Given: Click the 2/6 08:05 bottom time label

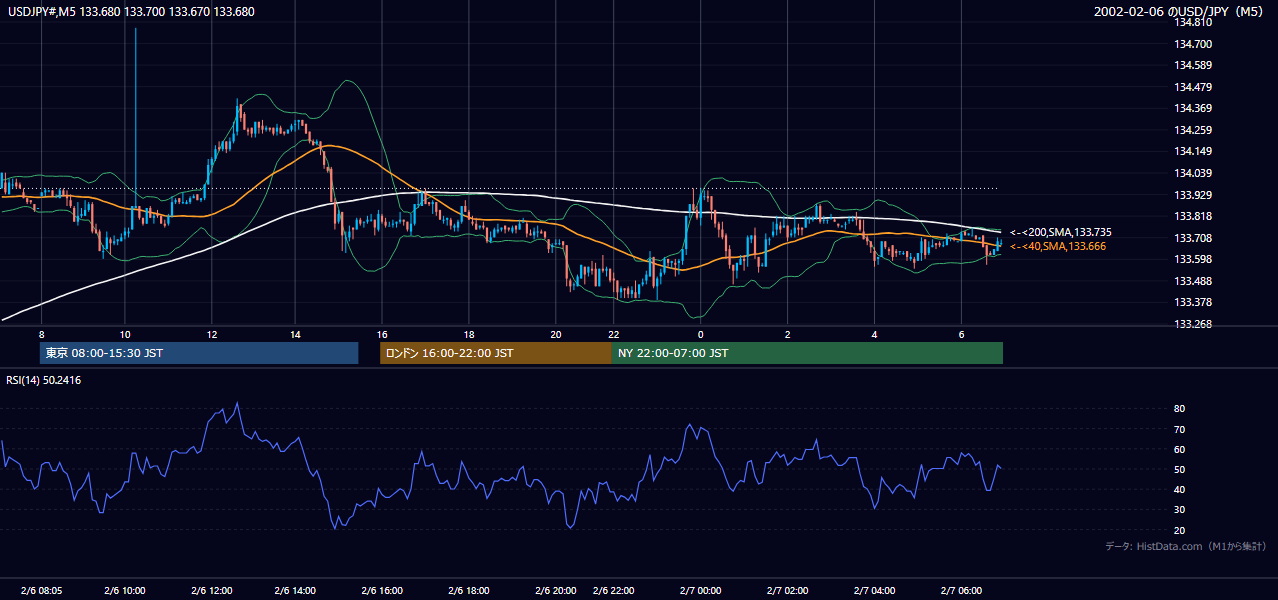Looking at the screenshot, I should (41, 591).
